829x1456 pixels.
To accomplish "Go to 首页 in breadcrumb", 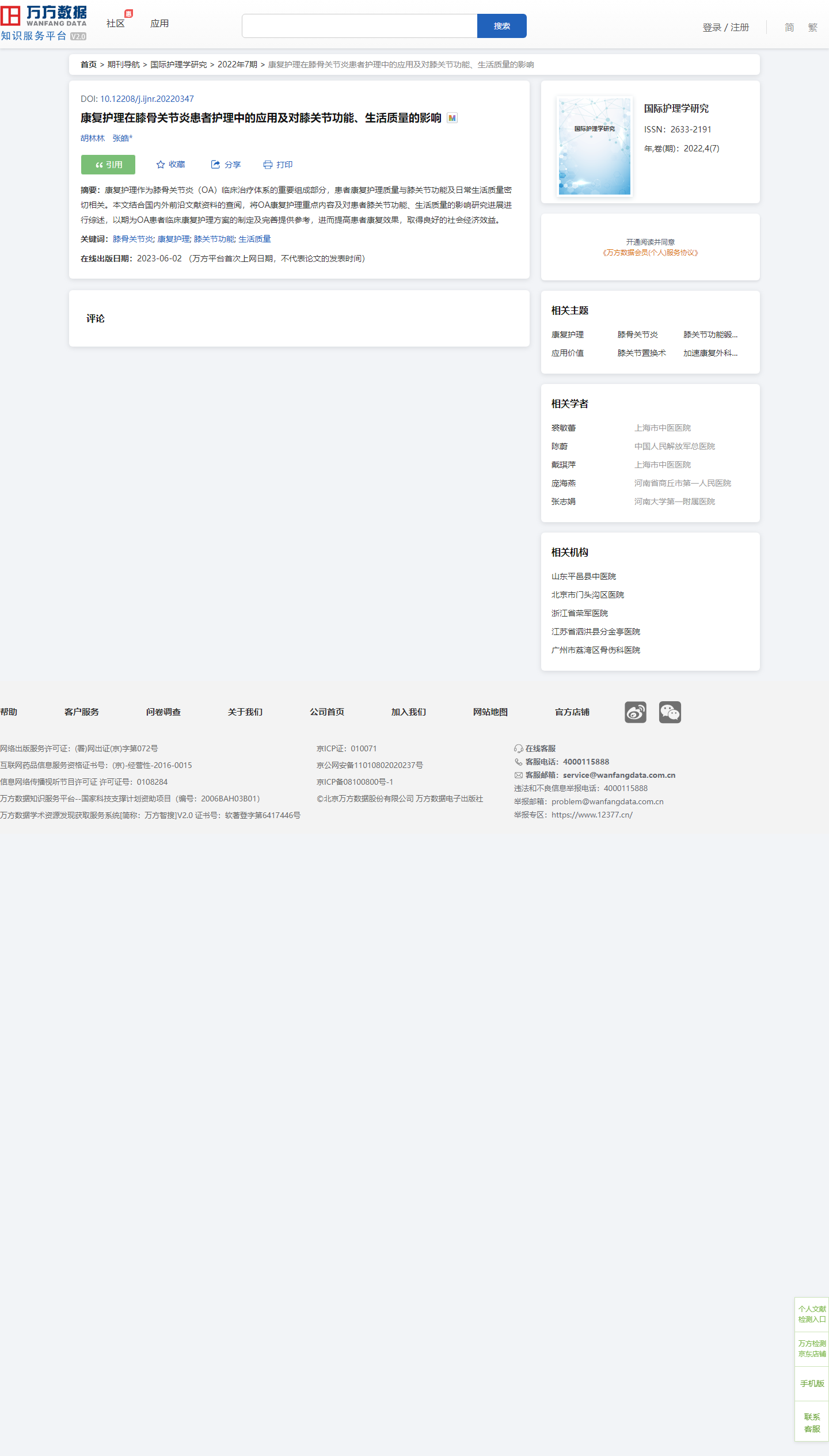I will (89, 64).
